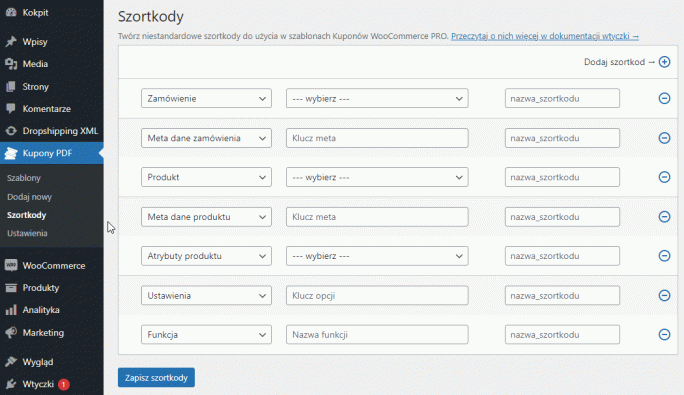Remove the Produkt shortcode row
Image resolution: width=684 pixels, height=395 pixels.
click(664, 177)
